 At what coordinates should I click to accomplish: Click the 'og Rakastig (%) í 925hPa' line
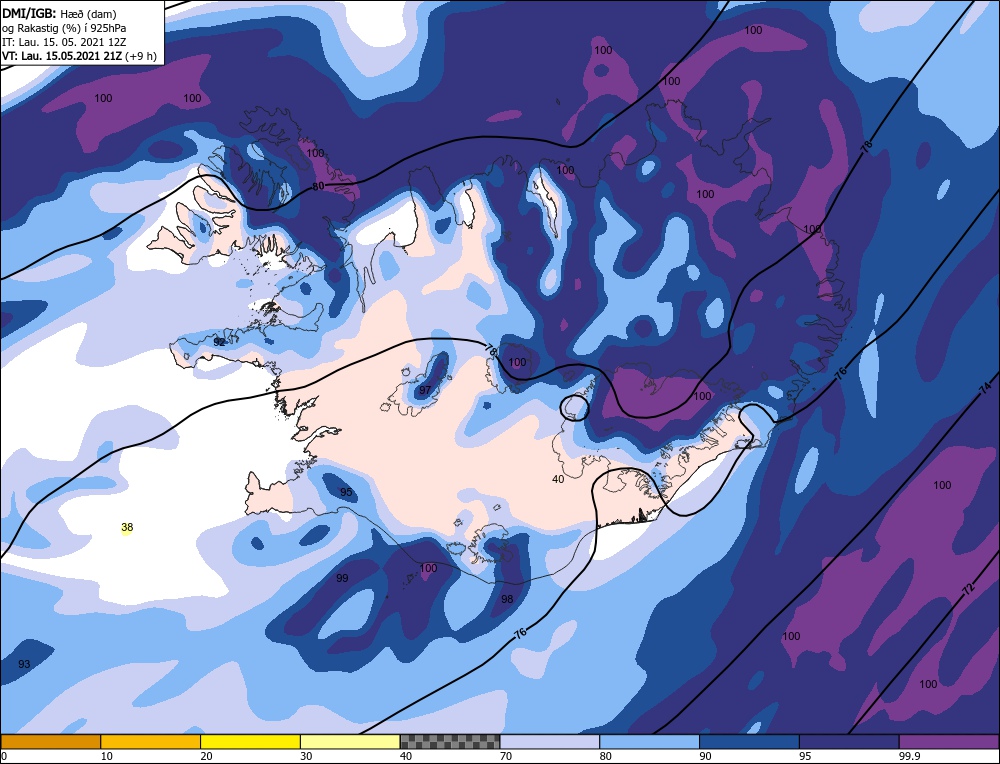64,27
